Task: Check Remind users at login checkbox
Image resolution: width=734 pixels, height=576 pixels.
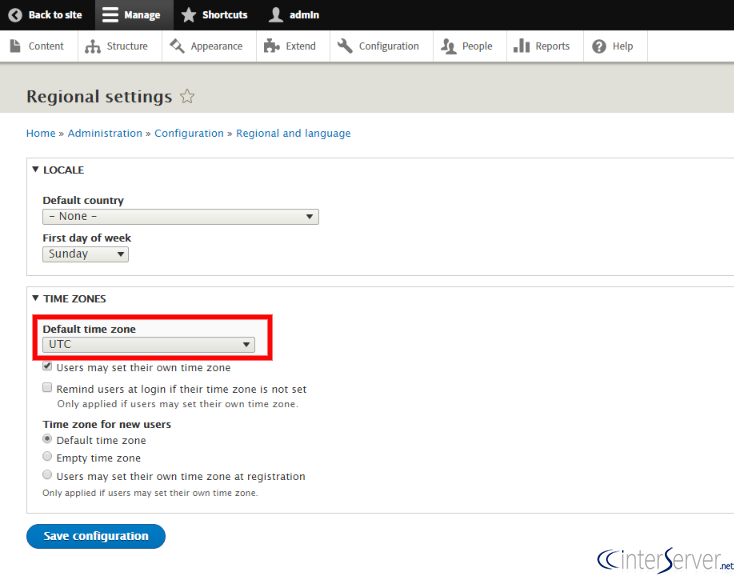Action: point(47,387)
